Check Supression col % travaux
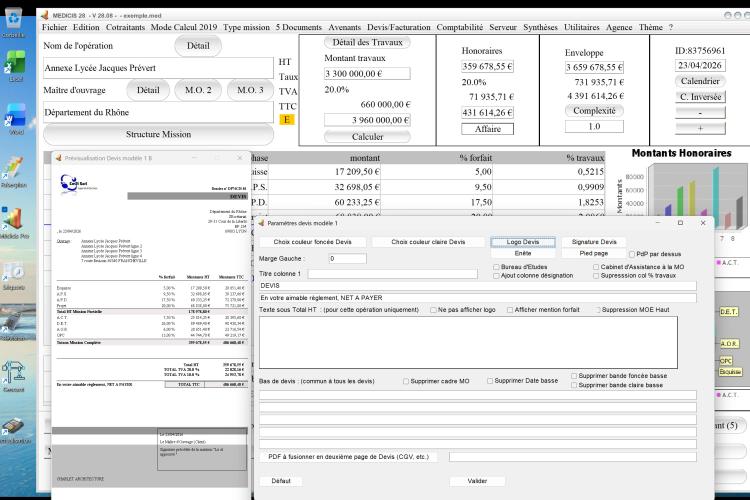The width and height of the screenshot is (750, 500). coord(596,276)
